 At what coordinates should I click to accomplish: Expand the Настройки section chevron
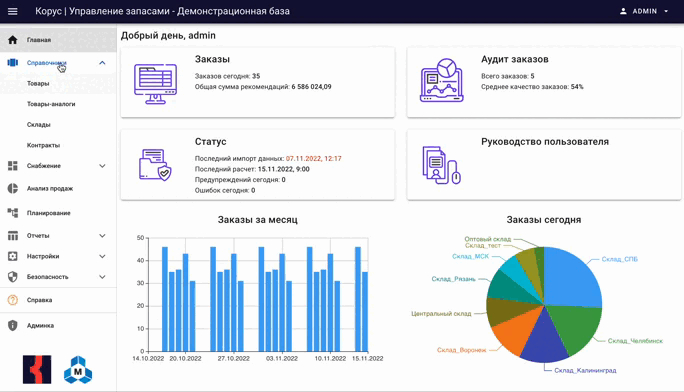102,256
